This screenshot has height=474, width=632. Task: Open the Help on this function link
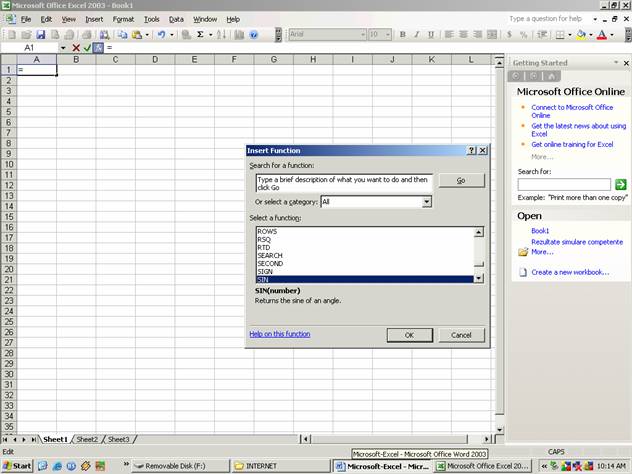tap(280, 334)
